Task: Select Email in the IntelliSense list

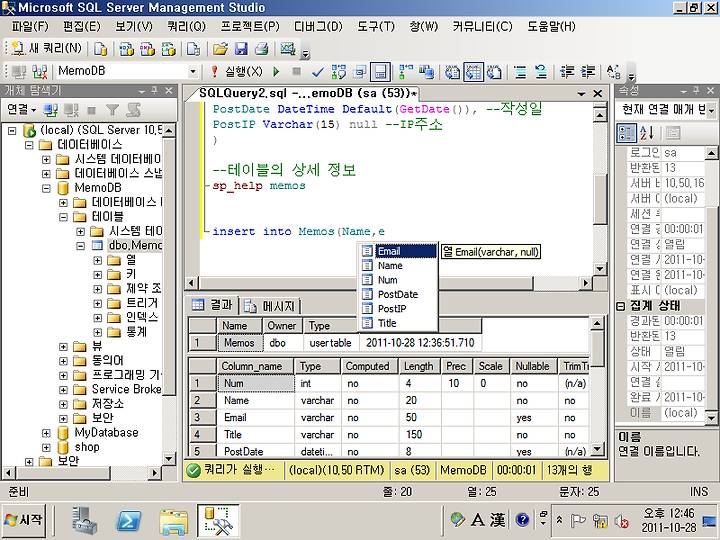Action: click(x=399, y=251)
